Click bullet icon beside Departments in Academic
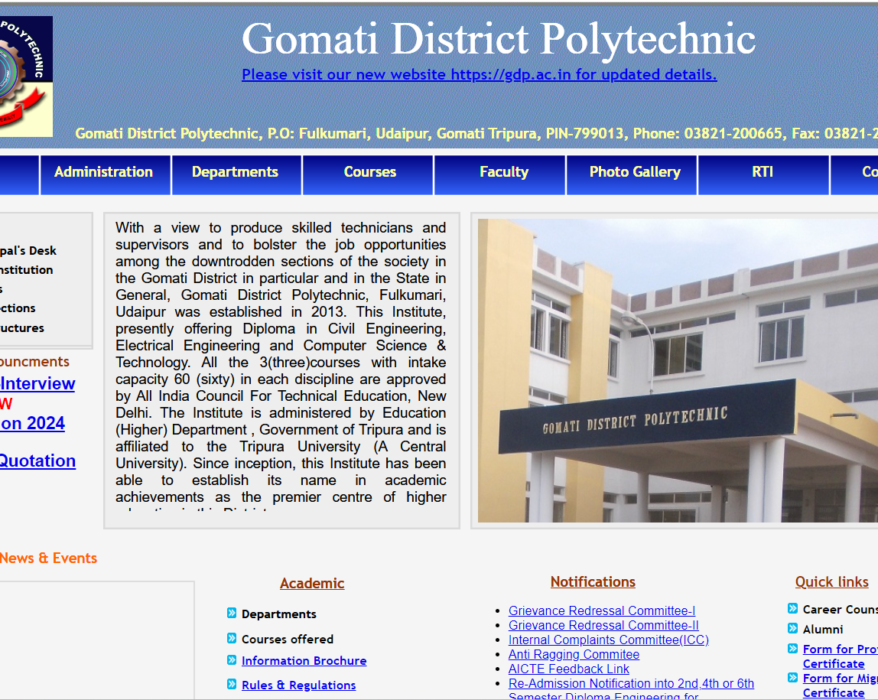The image size is (878, 700). coord(232,613)
